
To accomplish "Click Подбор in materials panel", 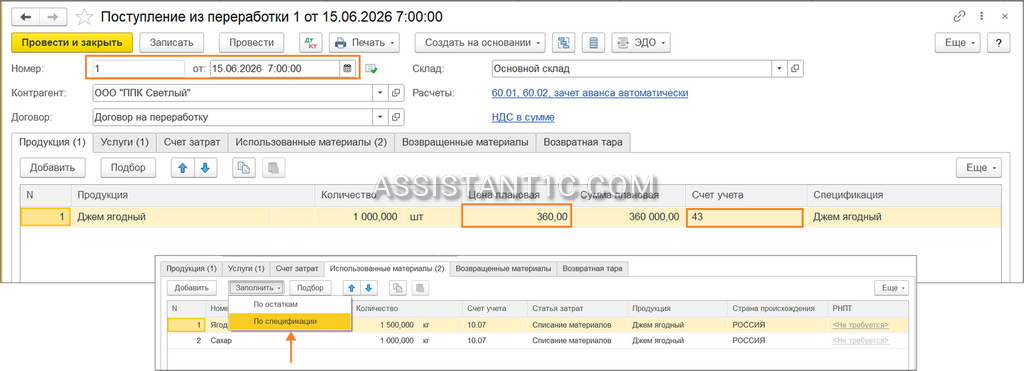I will (311, 287).
